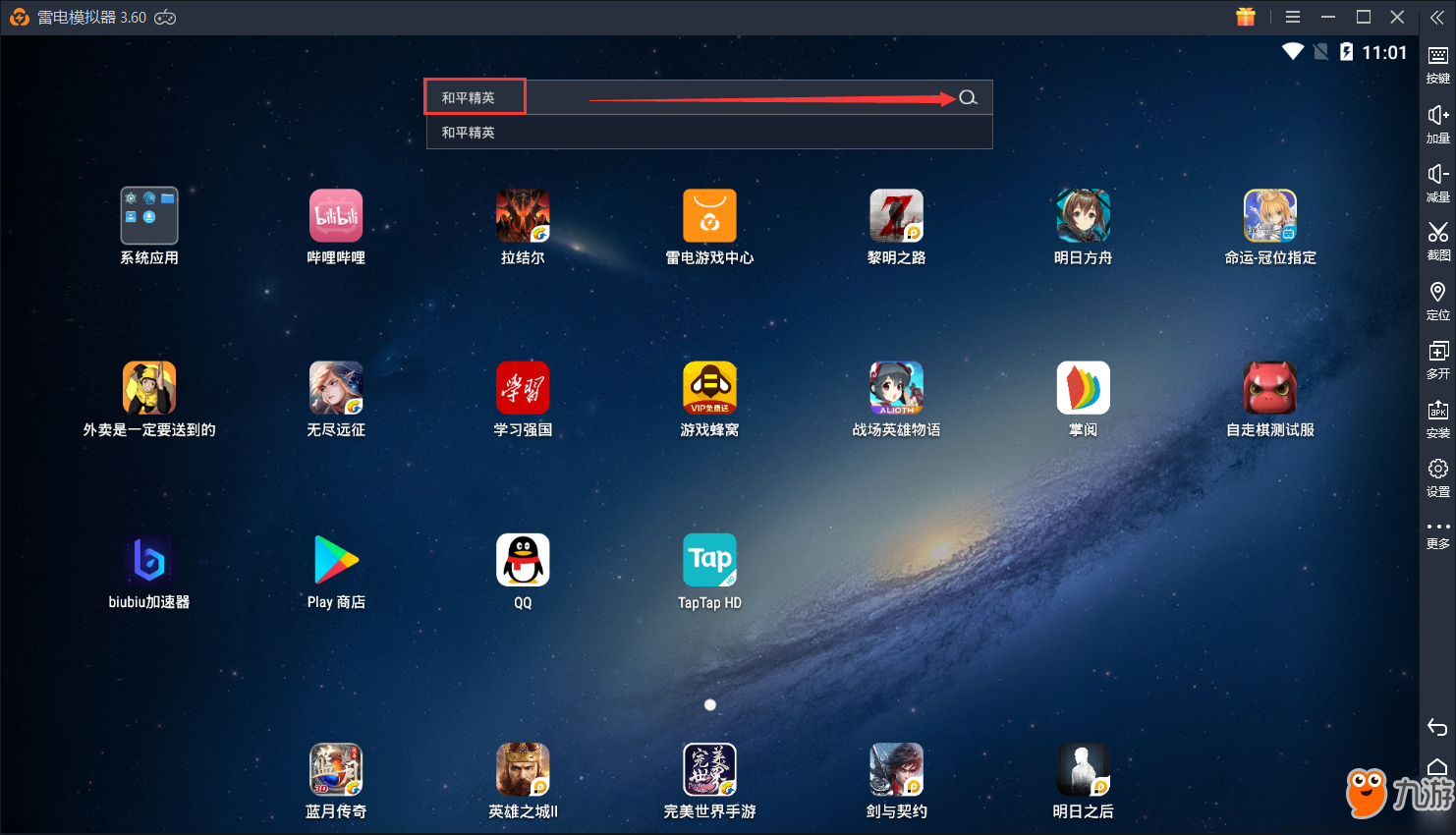The width and height of the screenshot is (1456, 835).
Task: Open the 按键 keyboard mapping tool
Action: [x=1437, y=65]
